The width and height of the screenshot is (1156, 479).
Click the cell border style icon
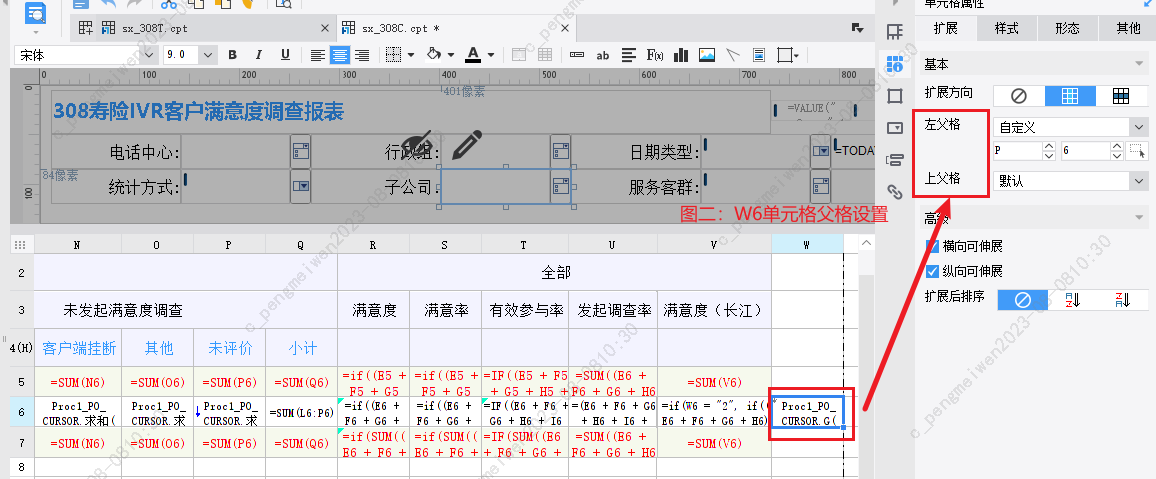point(394,55)
